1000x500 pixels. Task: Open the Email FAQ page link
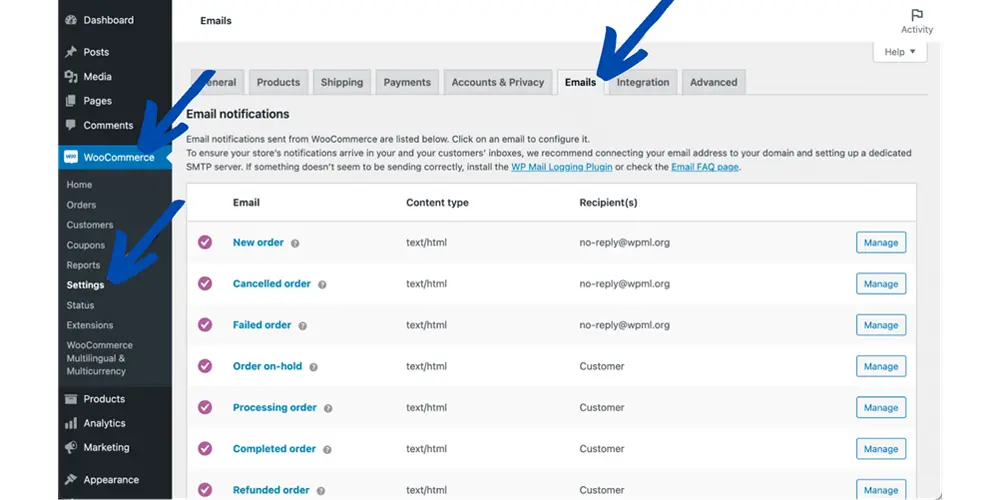coord(705,167)
